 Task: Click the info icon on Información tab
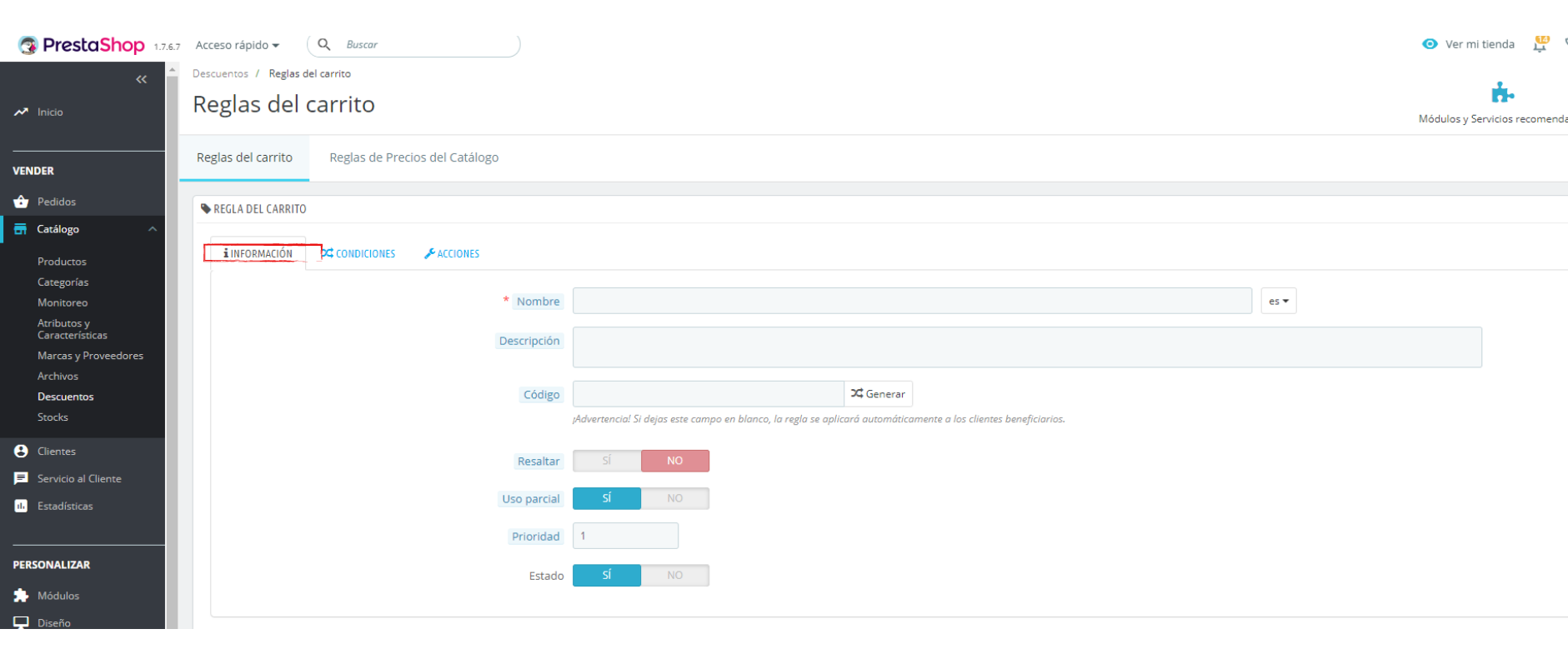click(x=226, y=253)
